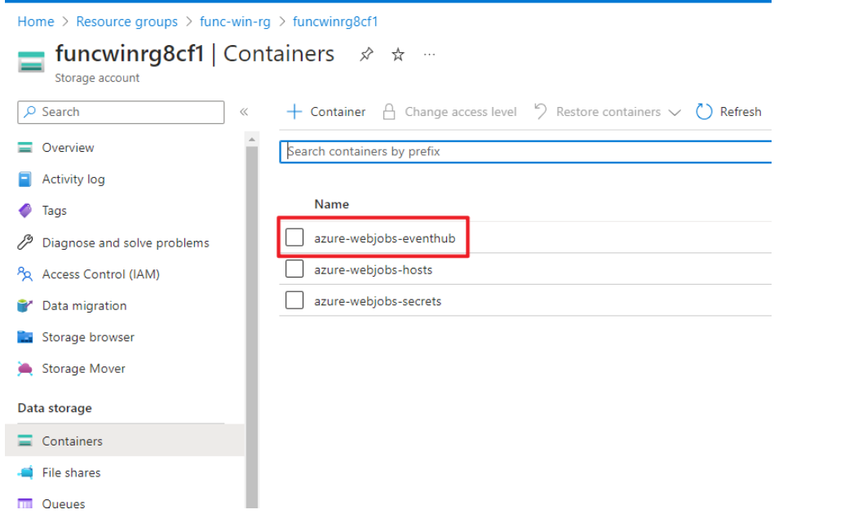The image size is (867, 515).
Task: Click the Data migration icon
Action: [25, 305]
